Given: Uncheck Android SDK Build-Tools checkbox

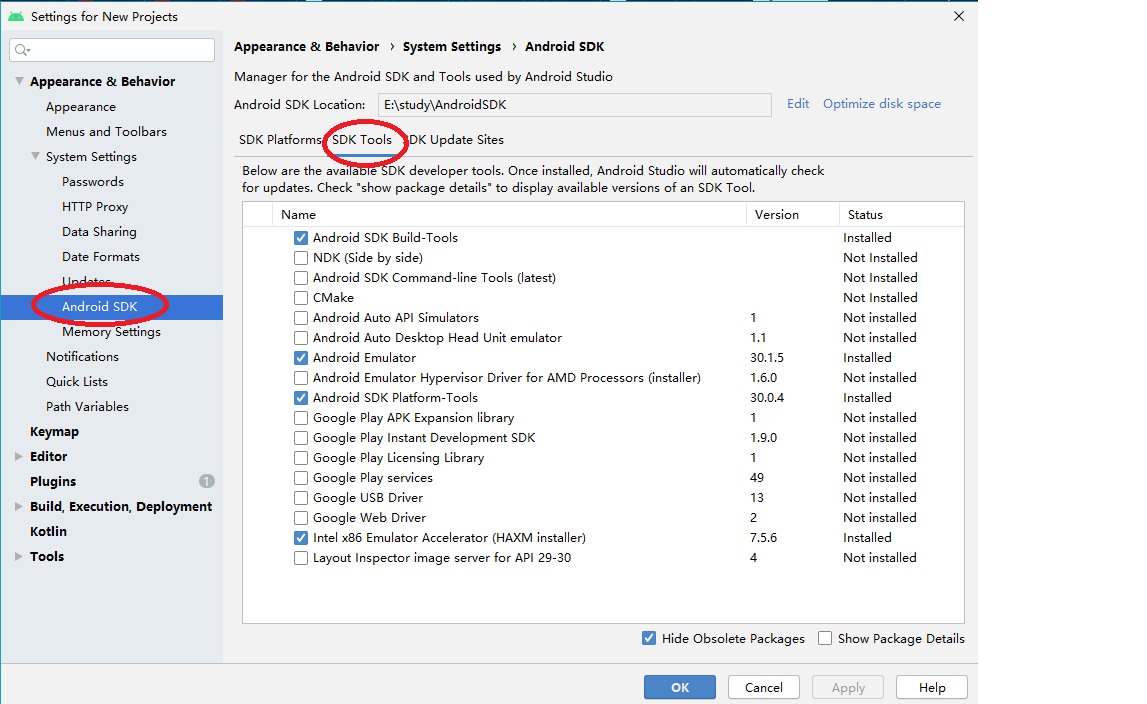Looking at the screenshot, I should (301, 238).
